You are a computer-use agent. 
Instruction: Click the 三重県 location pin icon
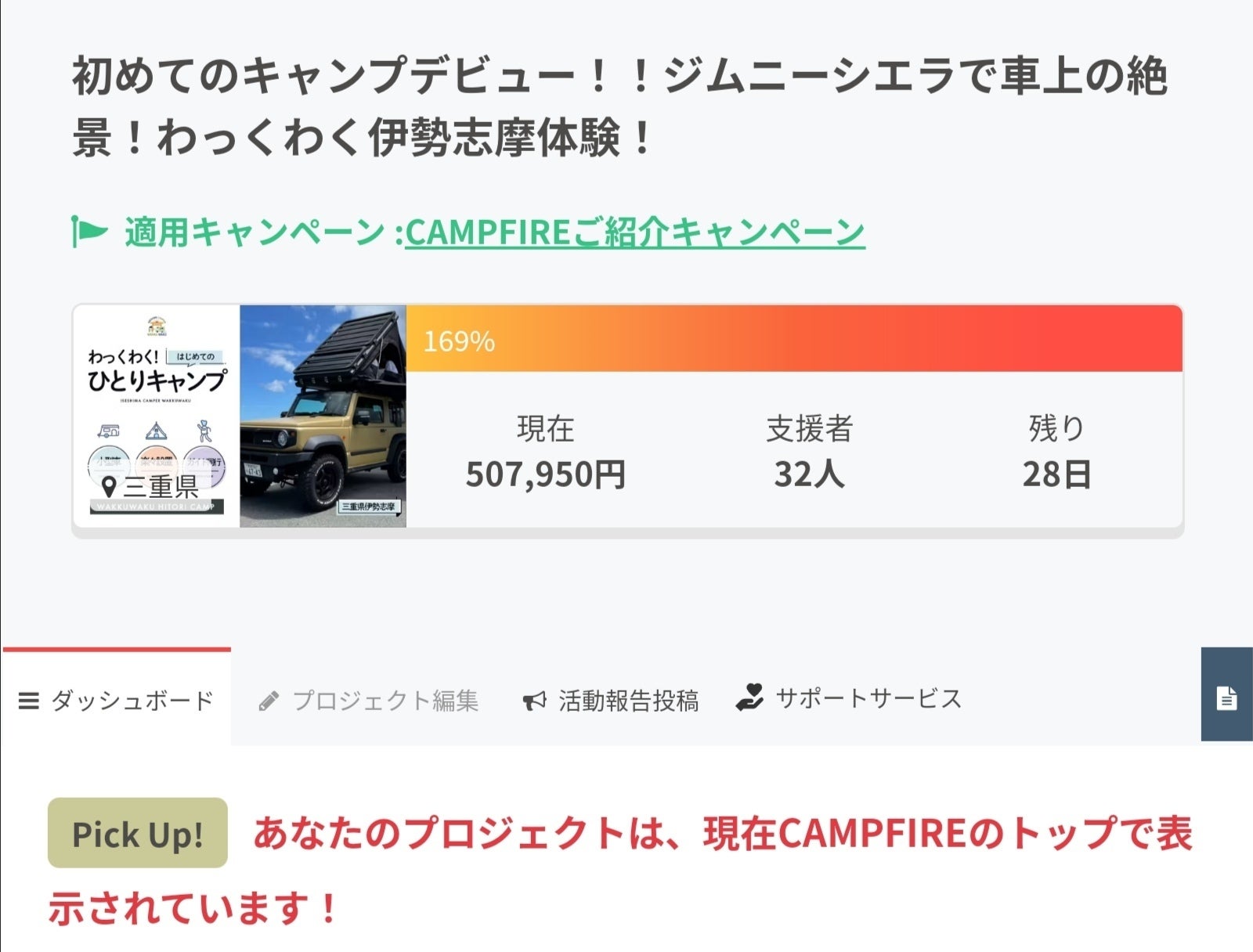tap(110, 487)
